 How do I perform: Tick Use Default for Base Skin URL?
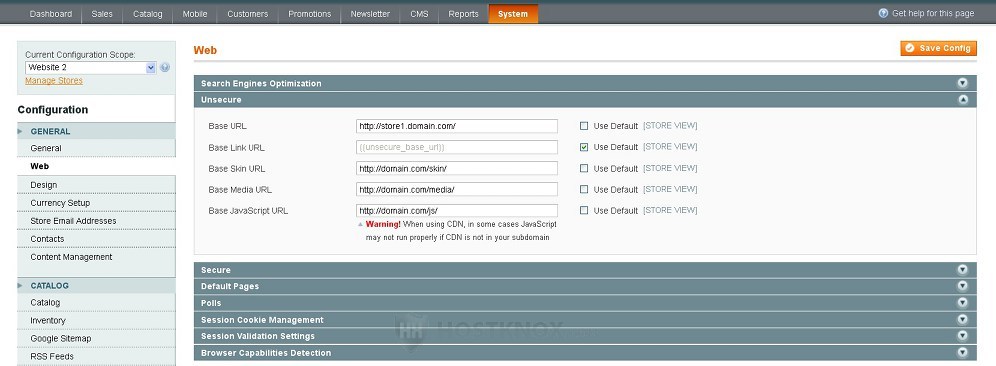pyautogui.click(x=584, y=168)
